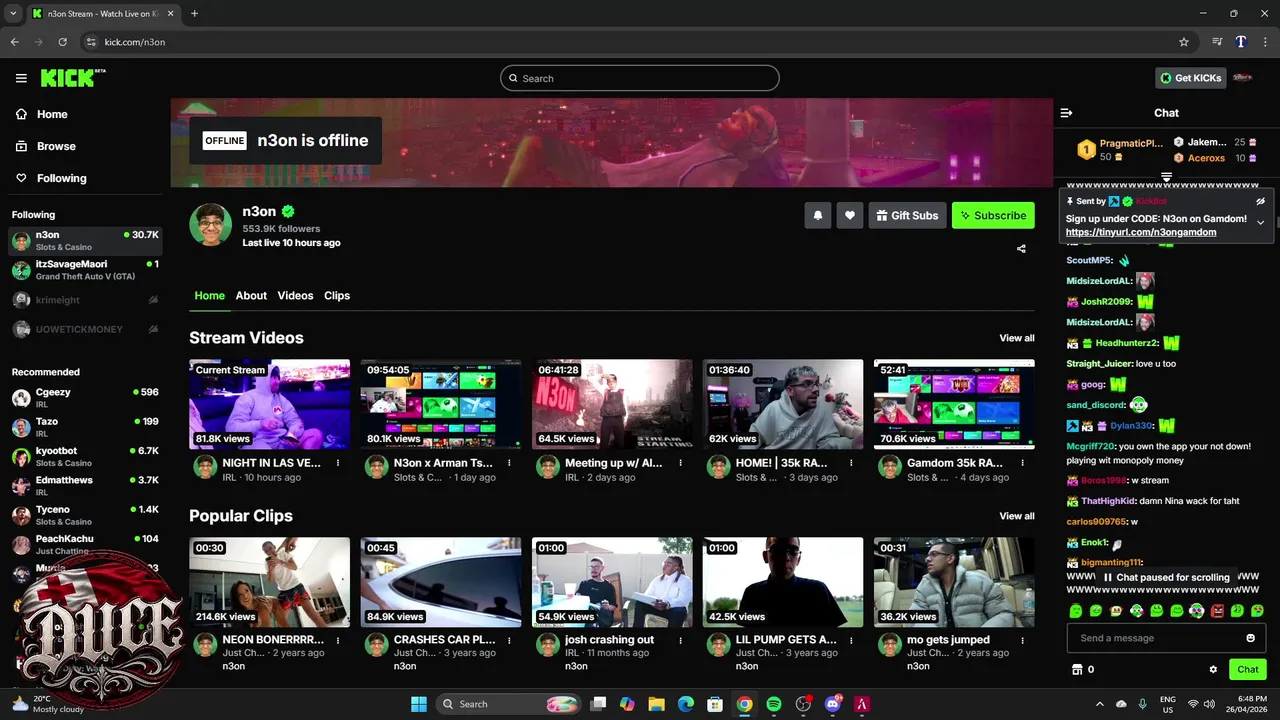
Task: Open options for Meeting up w/ video
Action: (680, 464)
